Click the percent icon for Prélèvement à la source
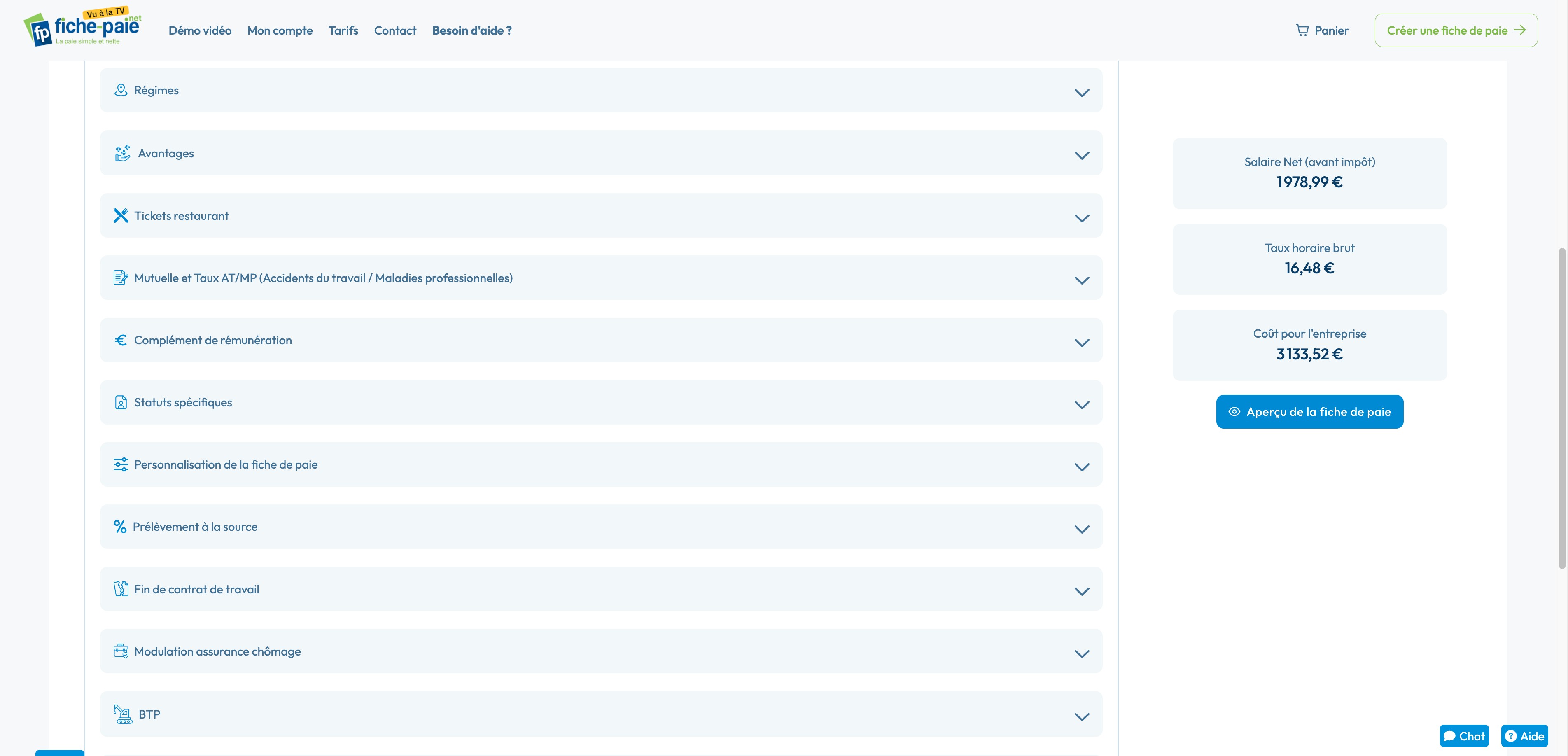Screen dimensions: 1568x756 click(x=120, y=527)
